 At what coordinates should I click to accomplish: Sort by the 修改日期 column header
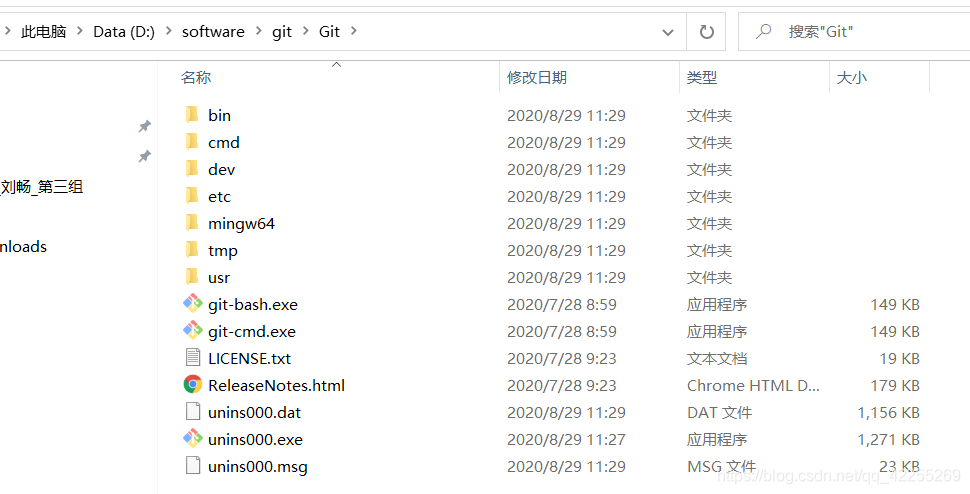pyautogui.click(x=537, y=77)
